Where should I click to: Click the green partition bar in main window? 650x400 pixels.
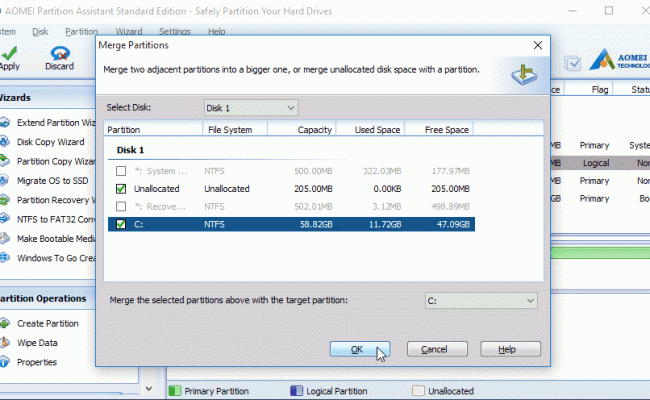click(x=600, y=253)
